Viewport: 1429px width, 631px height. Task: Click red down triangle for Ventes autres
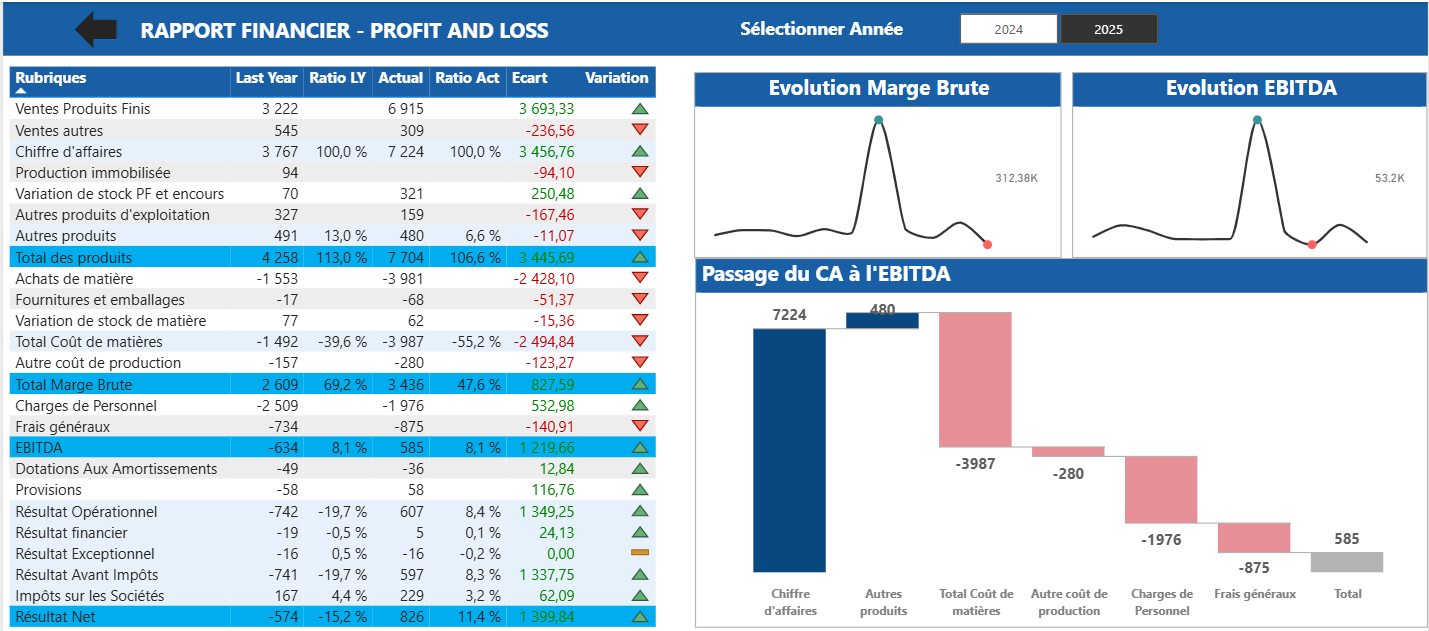pos(640,130)
